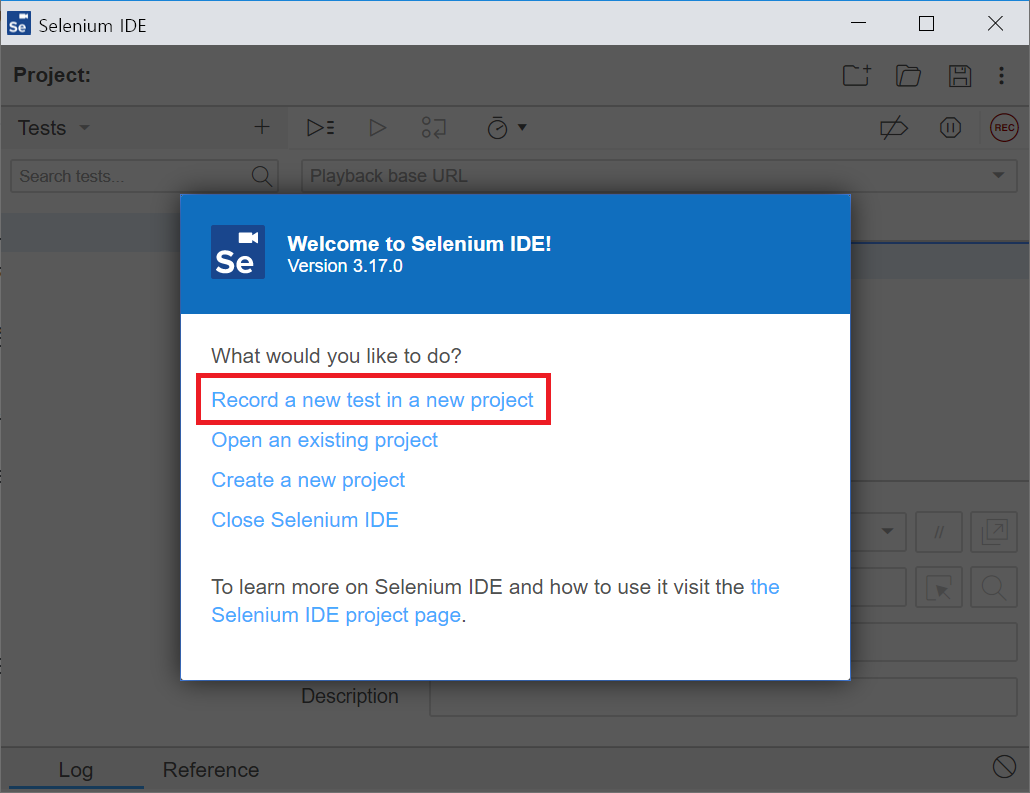Click Record a new test in a new project
This screenshot has height=793, width=1030.
click(372, 400)
